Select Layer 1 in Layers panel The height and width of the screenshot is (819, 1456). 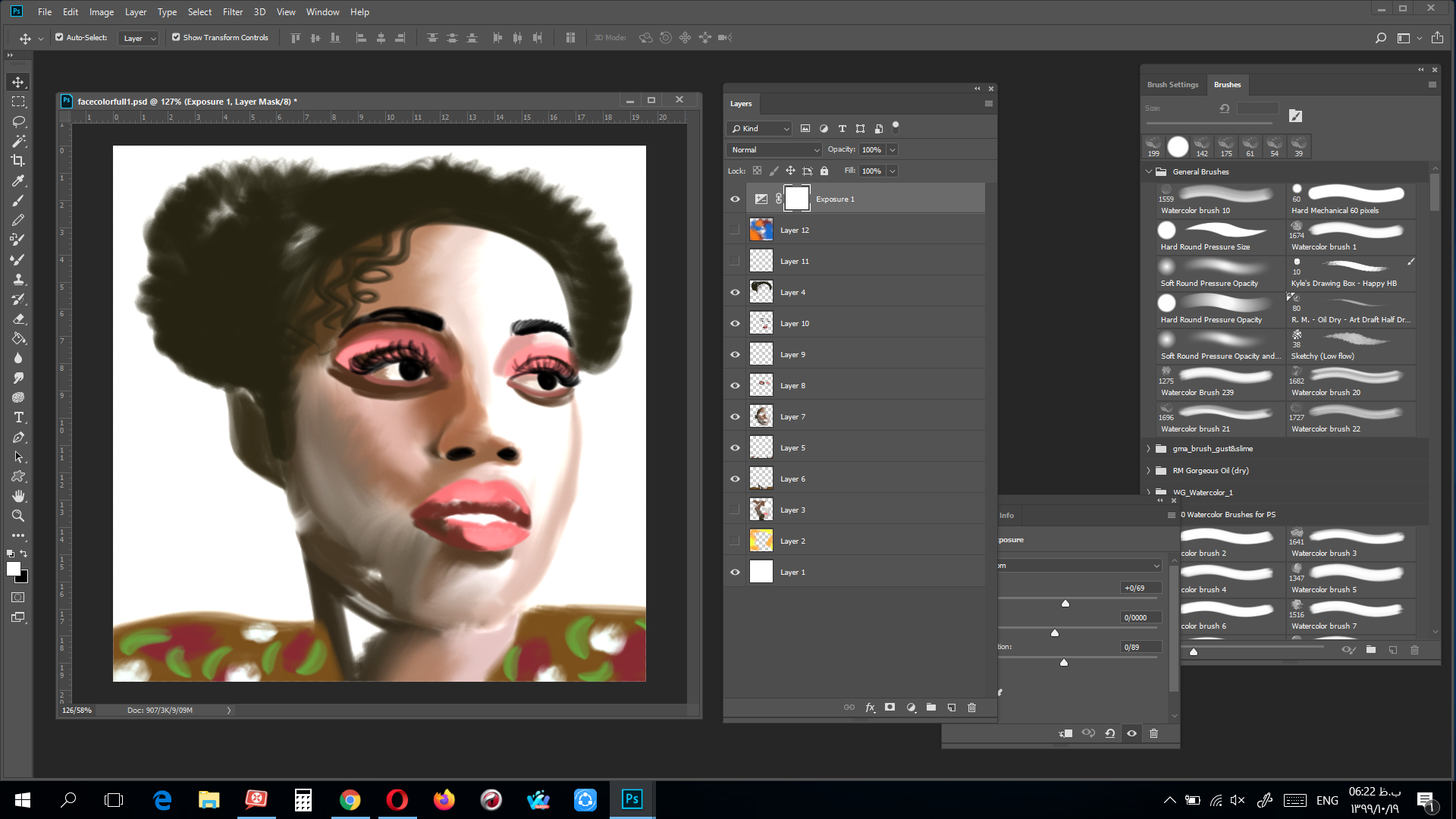(865, 573)
